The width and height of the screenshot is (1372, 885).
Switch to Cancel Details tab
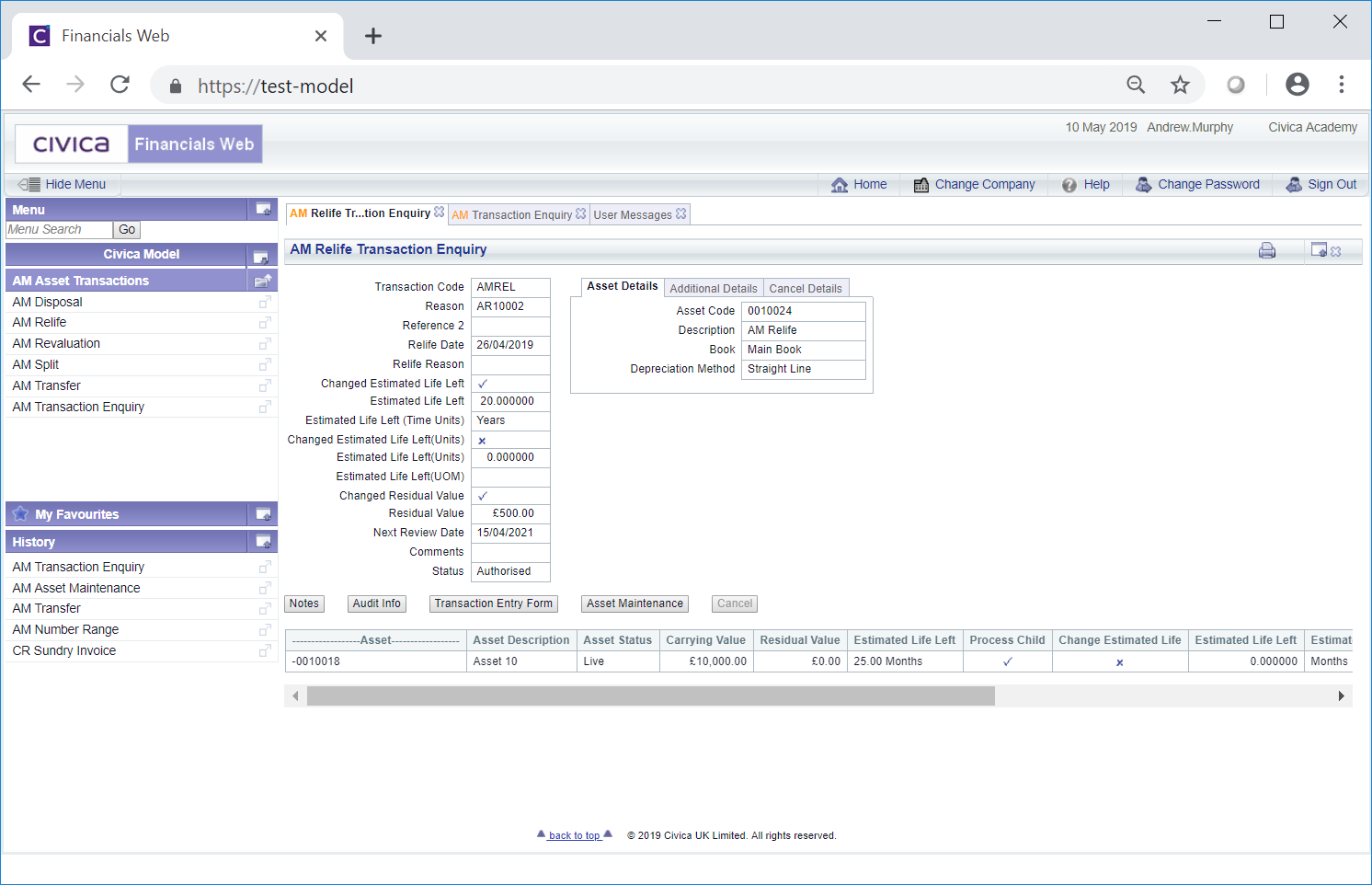click(806, 288)
